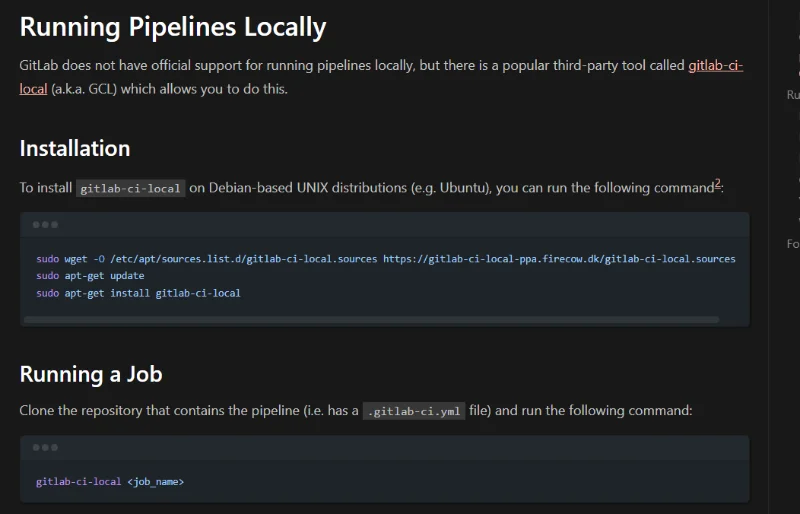Click the firecow.dk PPA URL in the wget command
The image size is (800, 514).
click(559, 259)
